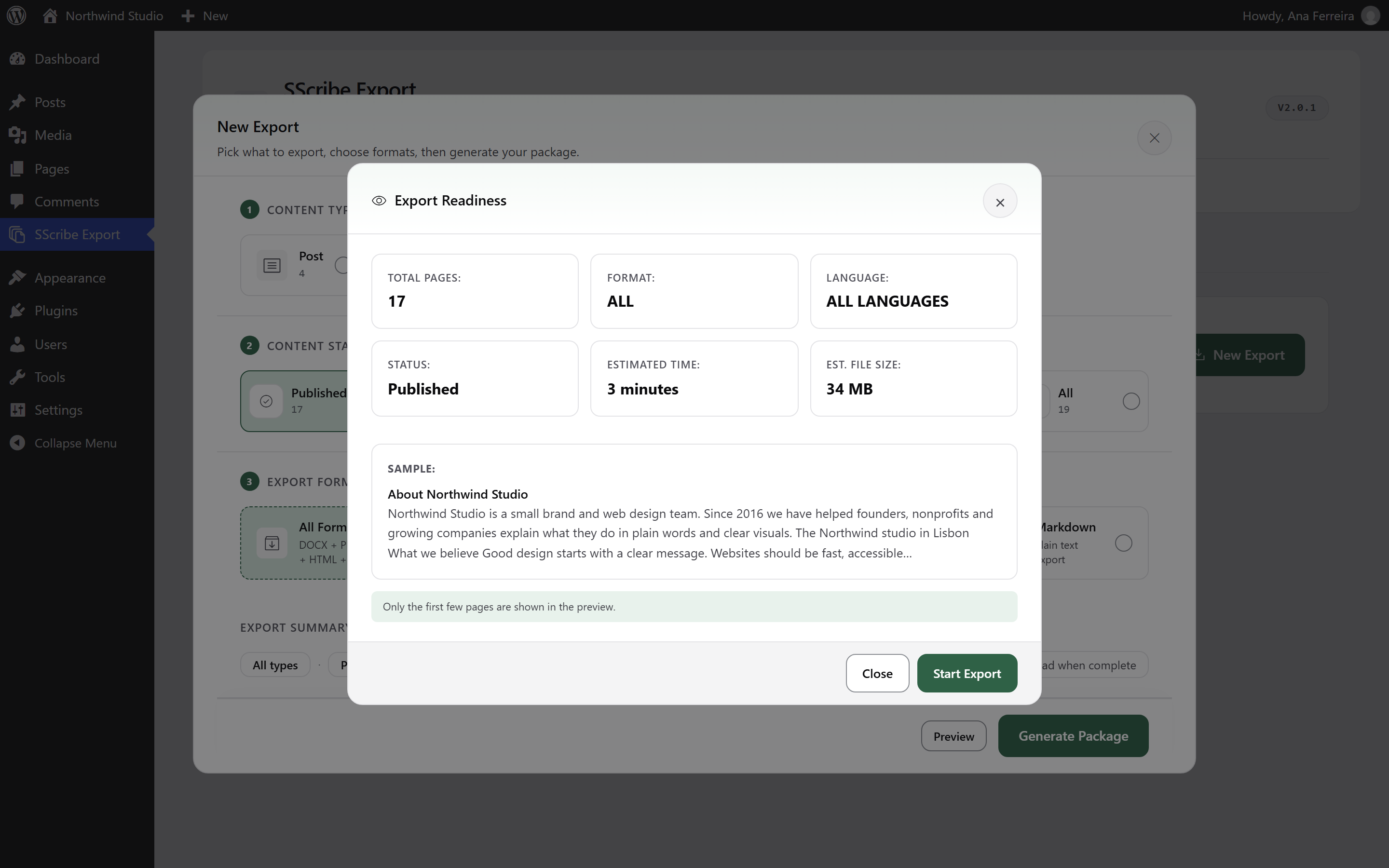Screen dimensions: 1389x868
Task: Select the All status radio button
Action: tap(1130, 401)
